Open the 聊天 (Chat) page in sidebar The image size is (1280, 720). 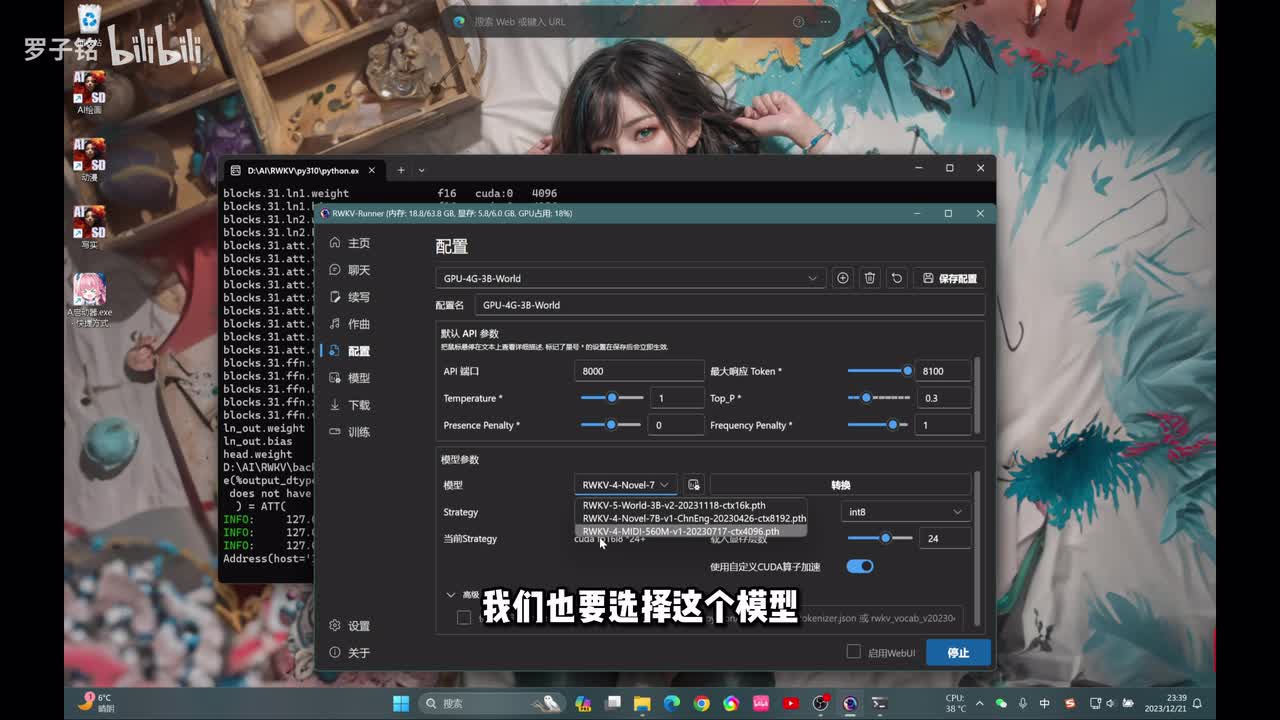[x=358, y=270]
